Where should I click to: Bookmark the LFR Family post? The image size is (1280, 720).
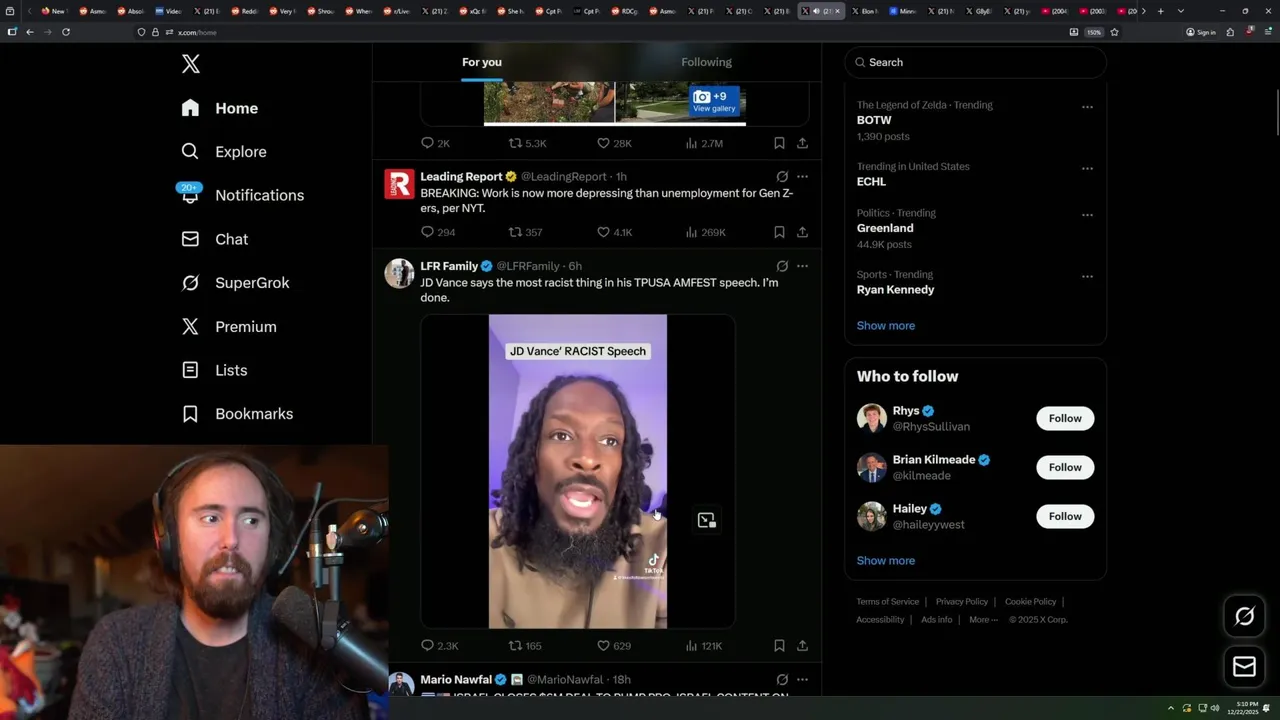tap(779, 646)
